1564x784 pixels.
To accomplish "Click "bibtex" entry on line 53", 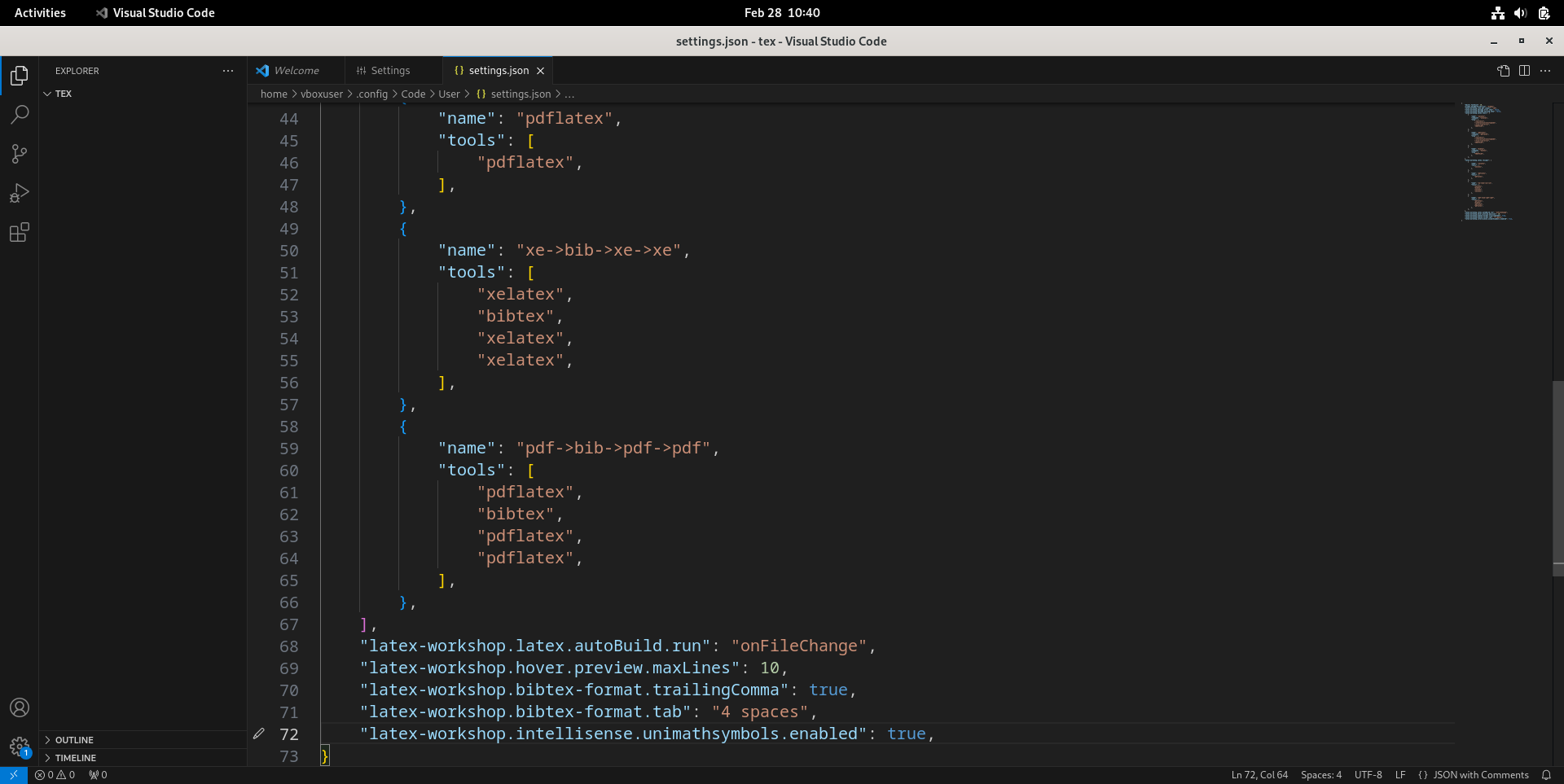I will [x=516, y=317].
